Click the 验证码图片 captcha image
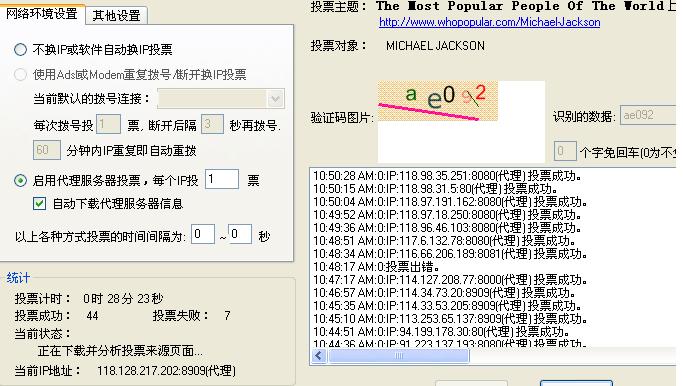 coord(438,101)
